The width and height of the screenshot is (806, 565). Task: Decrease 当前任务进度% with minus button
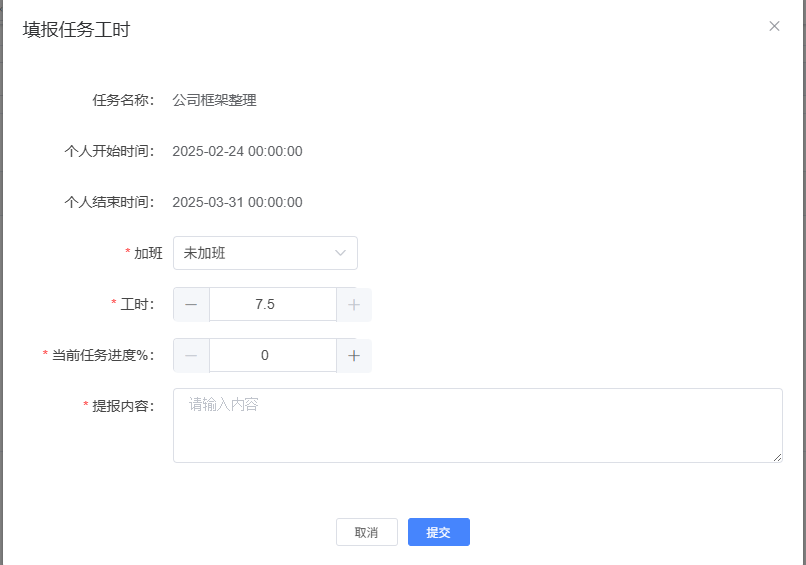pyautogui.click(x=191, y=355)
